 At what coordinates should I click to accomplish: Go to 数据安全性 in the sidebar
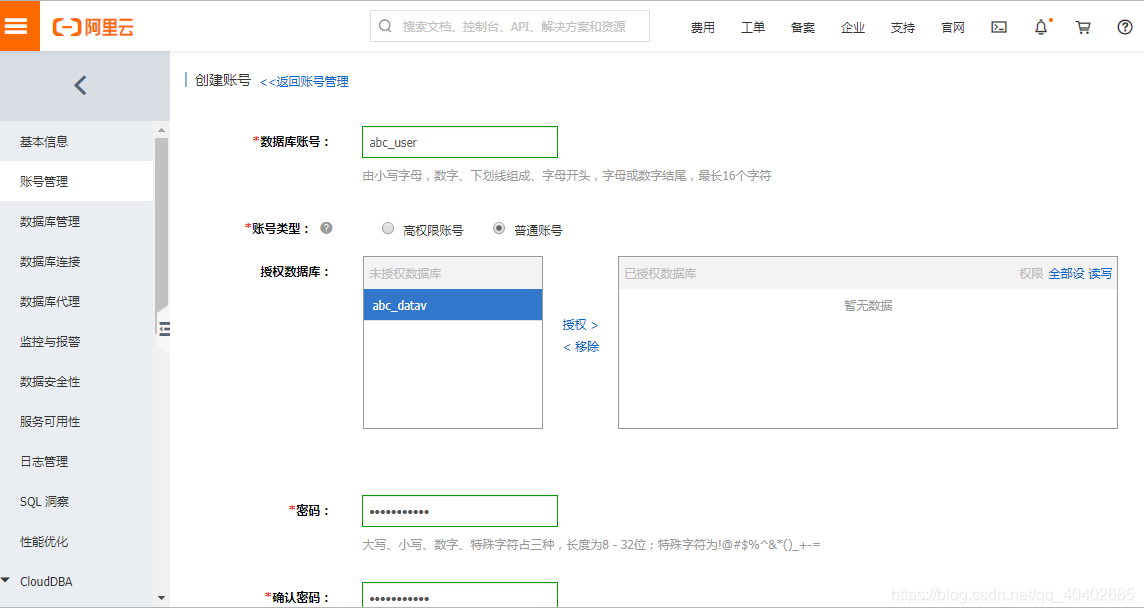click(77, 382)
